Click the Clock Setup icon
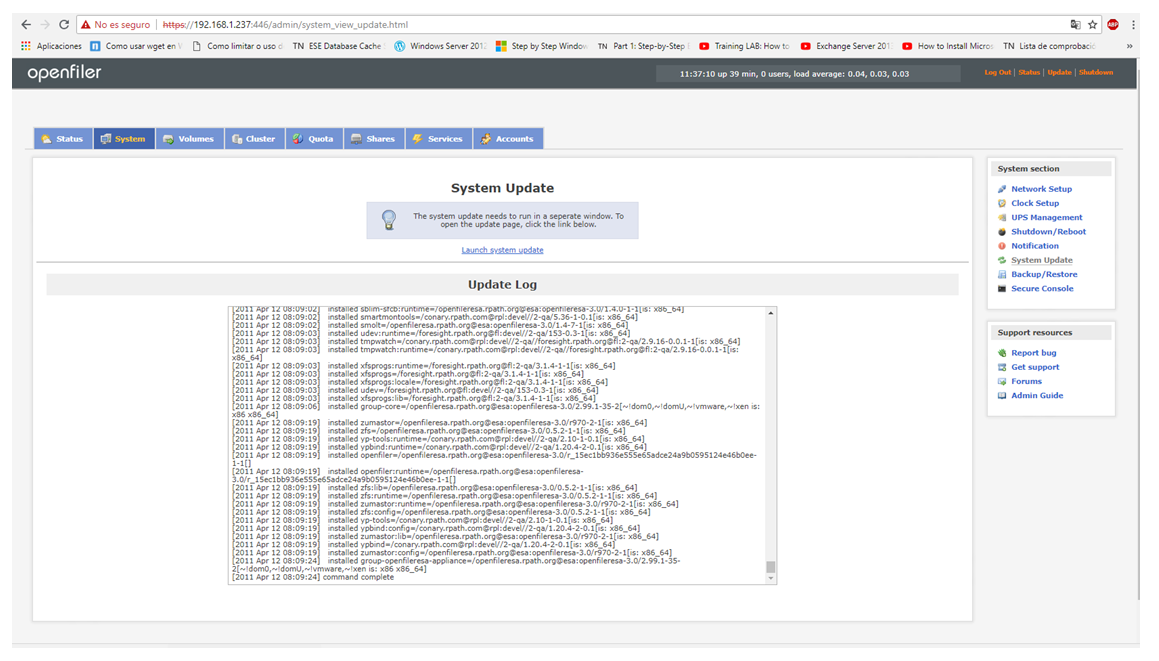This screenshot has width=1159, height=661. pos(1002,203)
